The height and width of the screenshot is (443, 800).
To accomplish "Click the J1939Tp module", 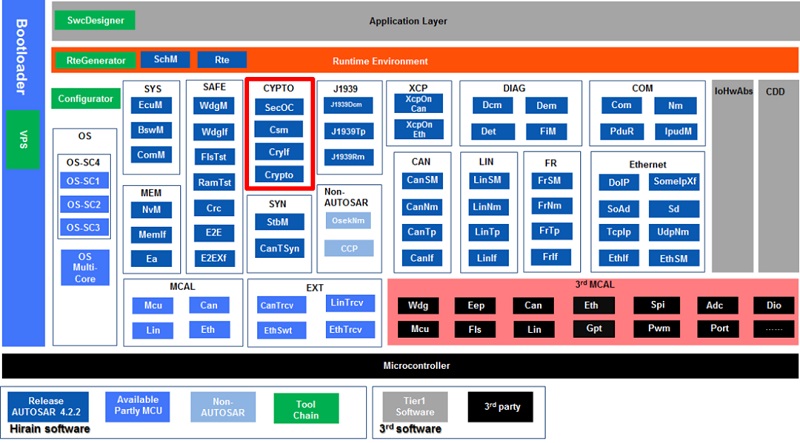I will pyautogui.click(x=348, y=131).
